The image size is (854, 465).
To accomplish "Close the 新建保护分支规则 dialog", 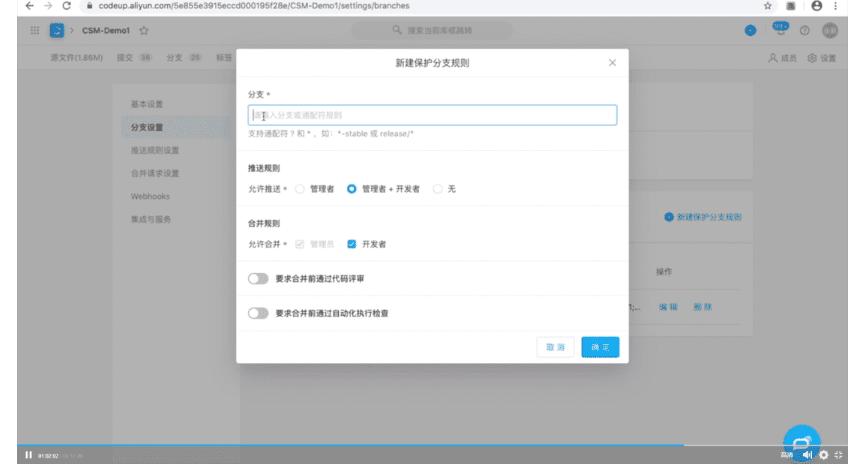I will [x=612, y=63].
